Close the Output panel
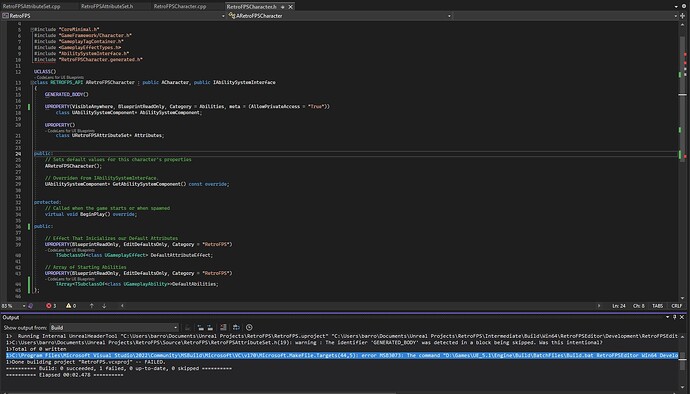 (682, 317)
